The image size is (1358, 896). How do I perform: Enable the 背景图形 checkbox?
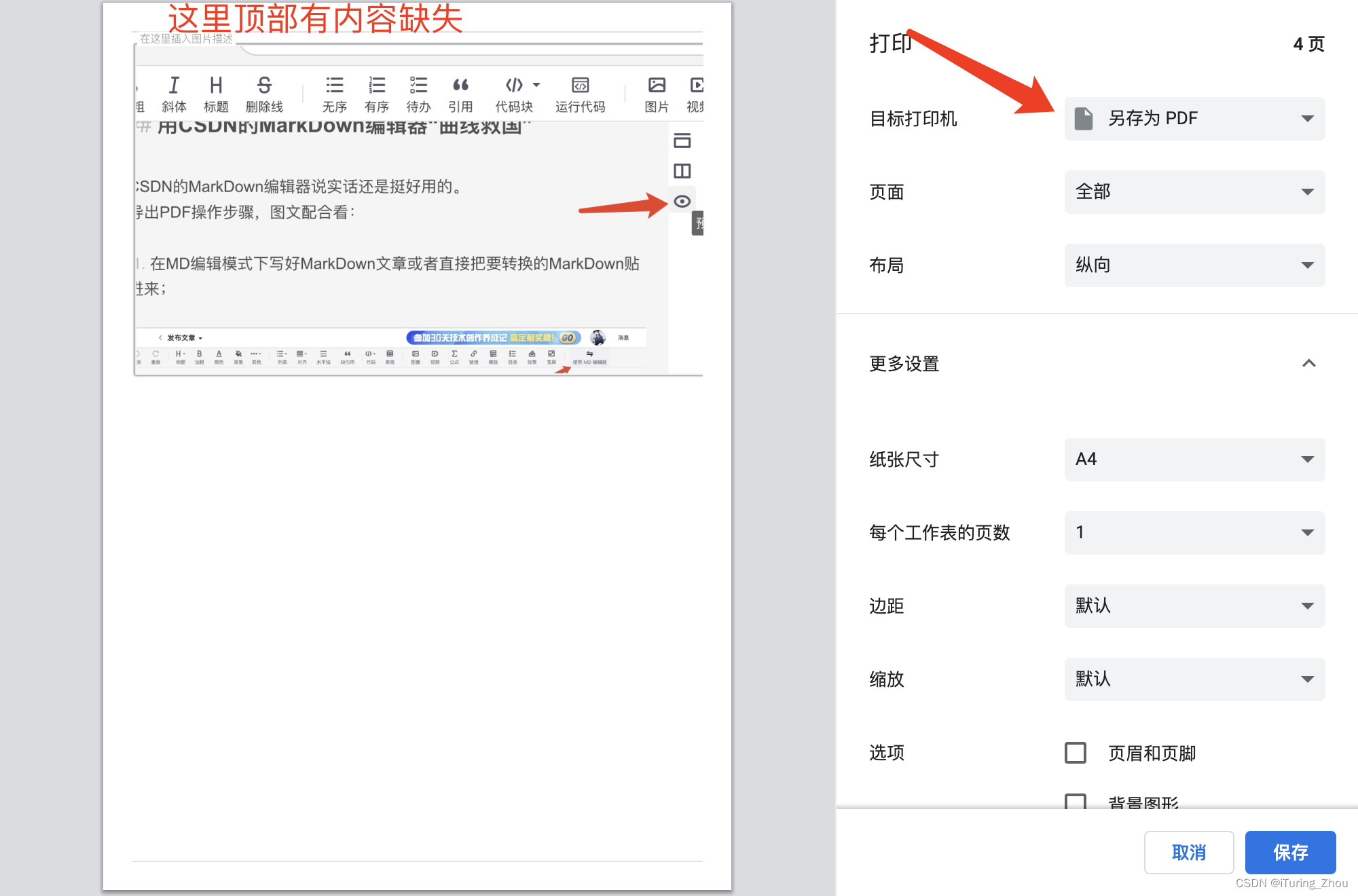1076,801
